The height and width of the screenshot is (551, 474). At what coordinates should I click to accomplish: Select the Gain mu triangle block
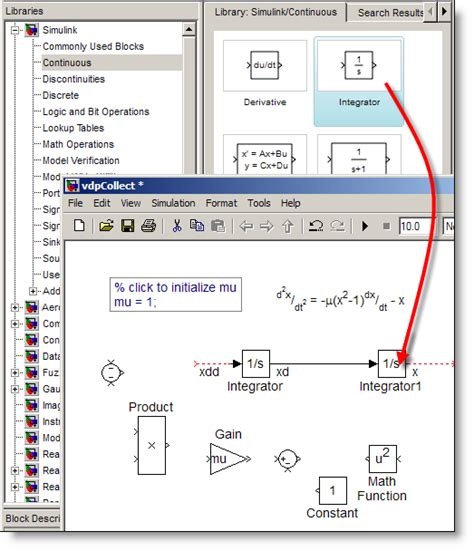click(x=228, y=459)
